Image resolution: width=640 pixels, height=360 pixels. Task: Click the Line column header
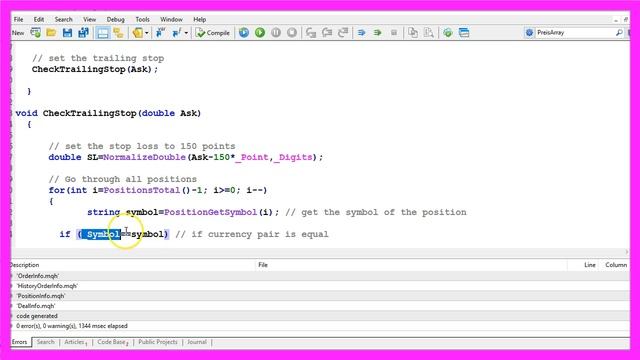coord(590,265)
